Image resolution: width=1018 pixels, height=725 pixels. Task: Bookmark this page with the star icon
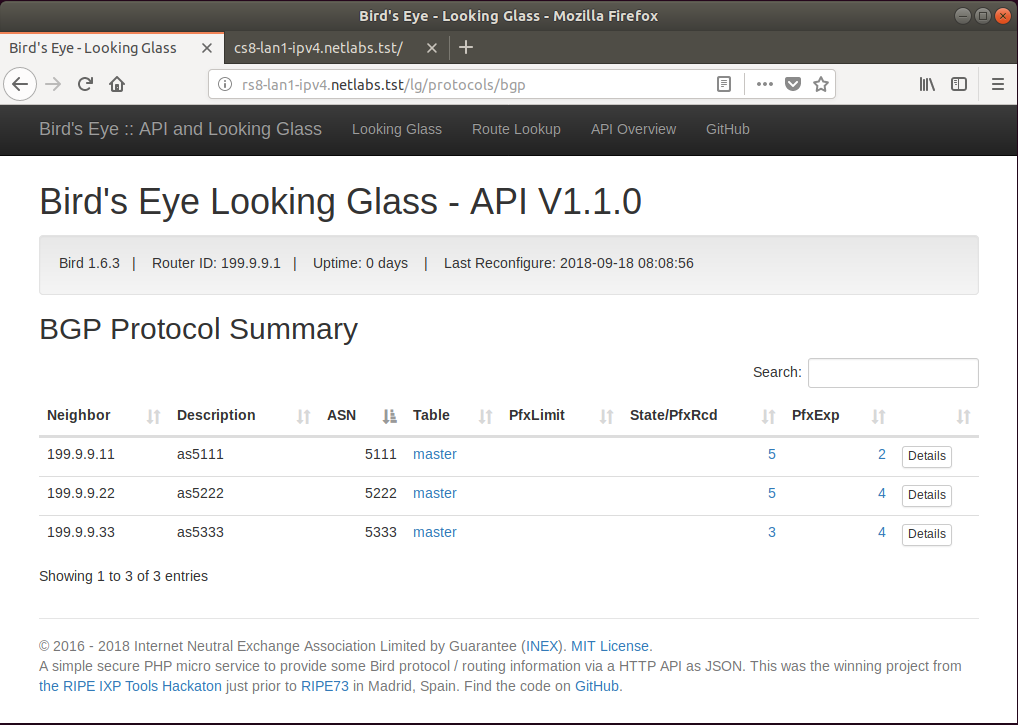821,85
